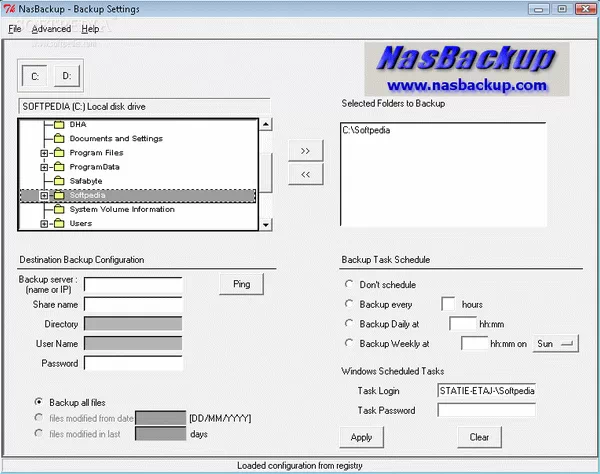Select the Backup Weekly at option

[349, 343]
